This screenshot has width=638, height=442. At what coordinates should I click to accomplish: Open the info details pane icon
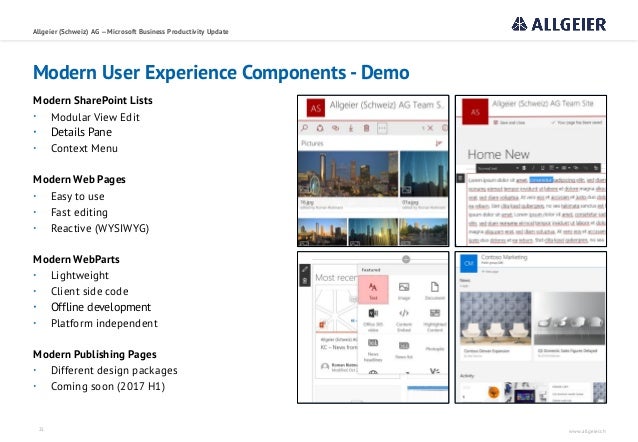pyautogui.click(x=444, y=128)
